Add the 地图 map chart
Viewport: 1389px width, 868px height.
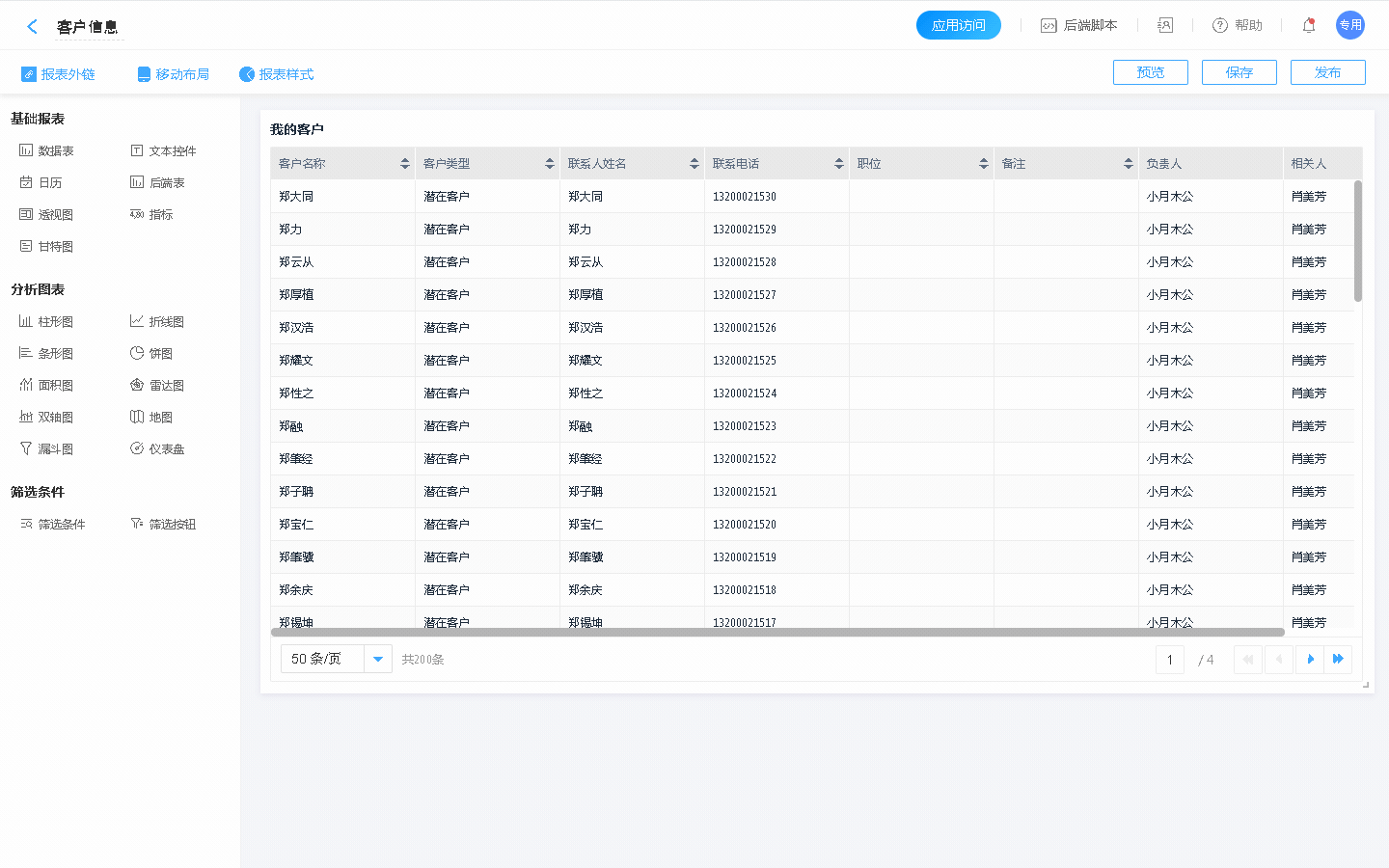click(x=151, y=417)
